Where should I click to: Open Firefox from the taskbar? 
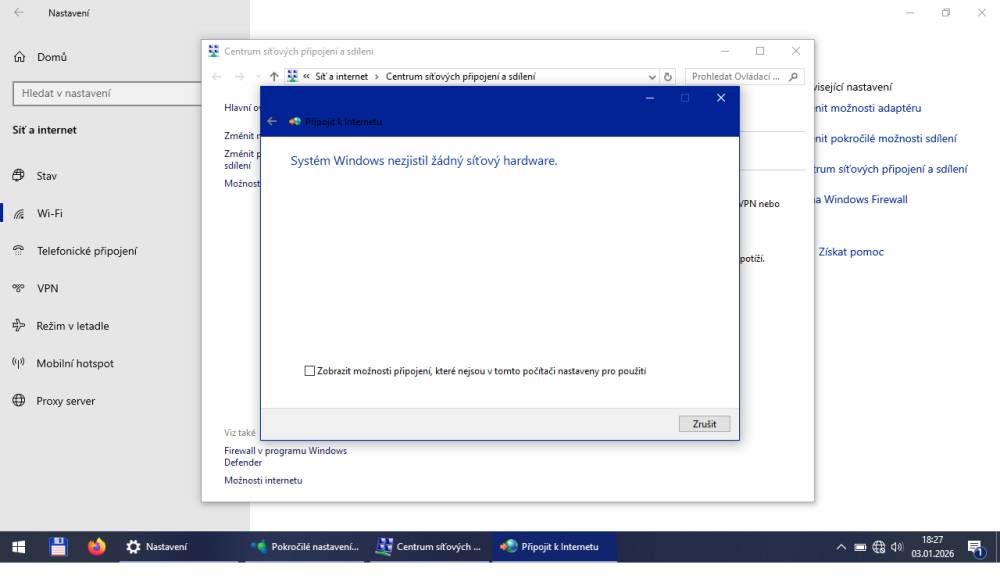[x=96, y=547]
